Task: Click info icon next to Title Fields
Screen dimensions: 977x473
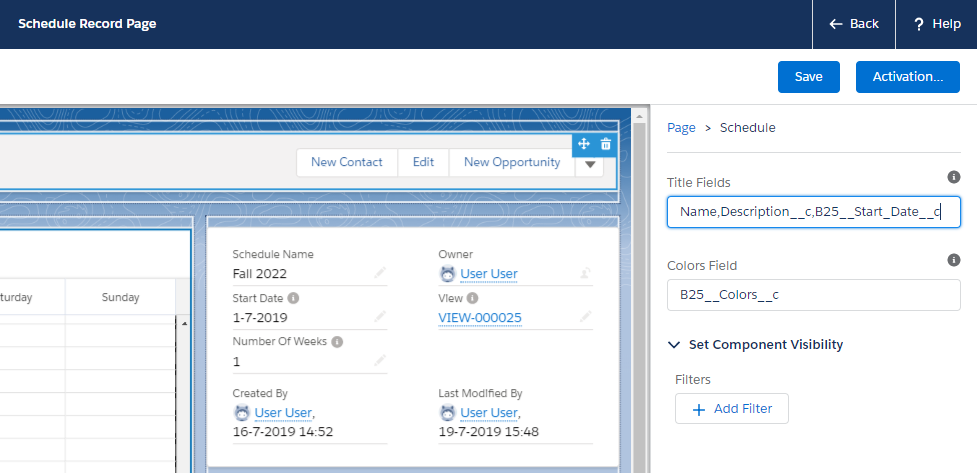Action: (x=953, y=177)
